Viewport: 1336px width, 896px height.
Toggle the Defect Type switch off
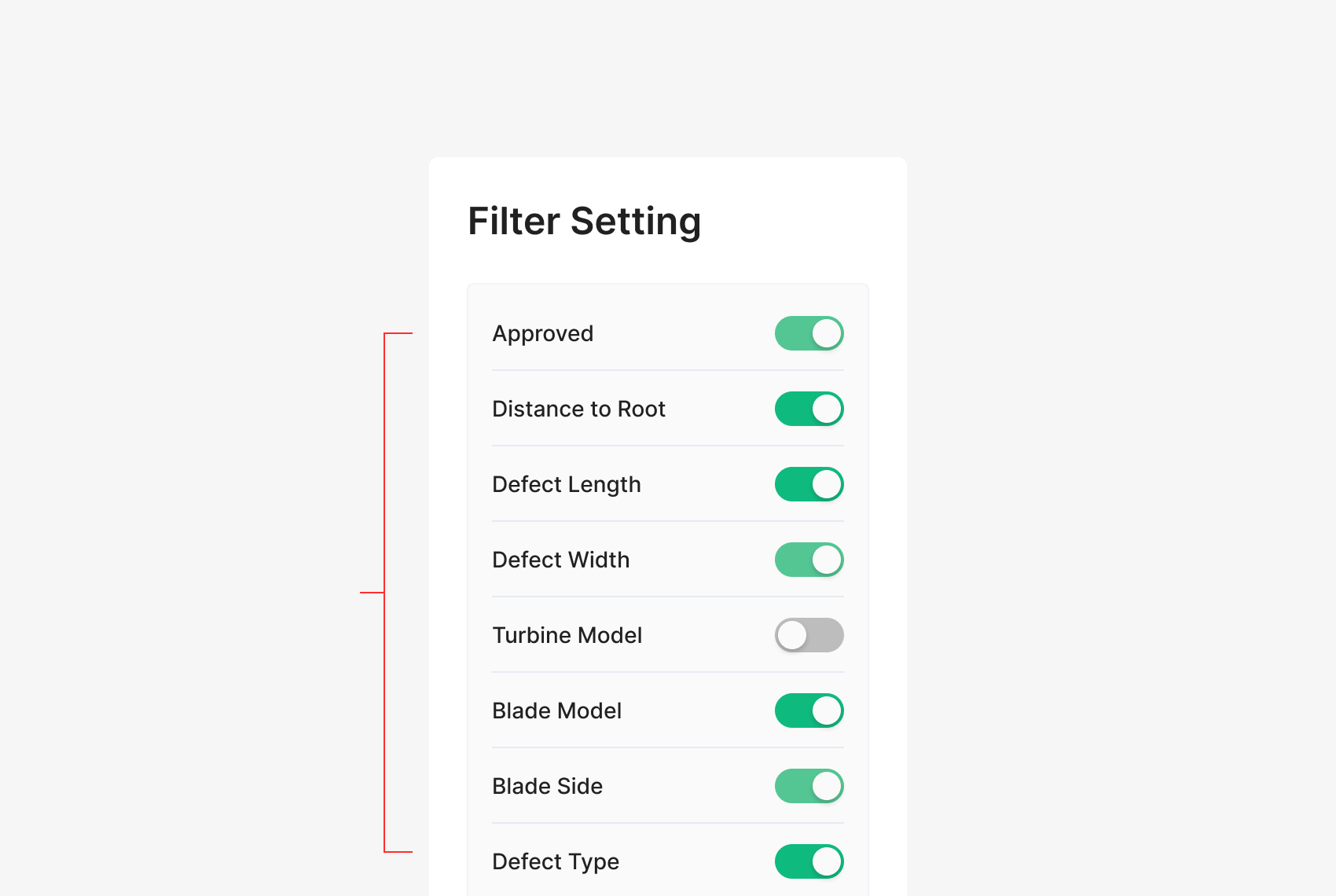809,861
